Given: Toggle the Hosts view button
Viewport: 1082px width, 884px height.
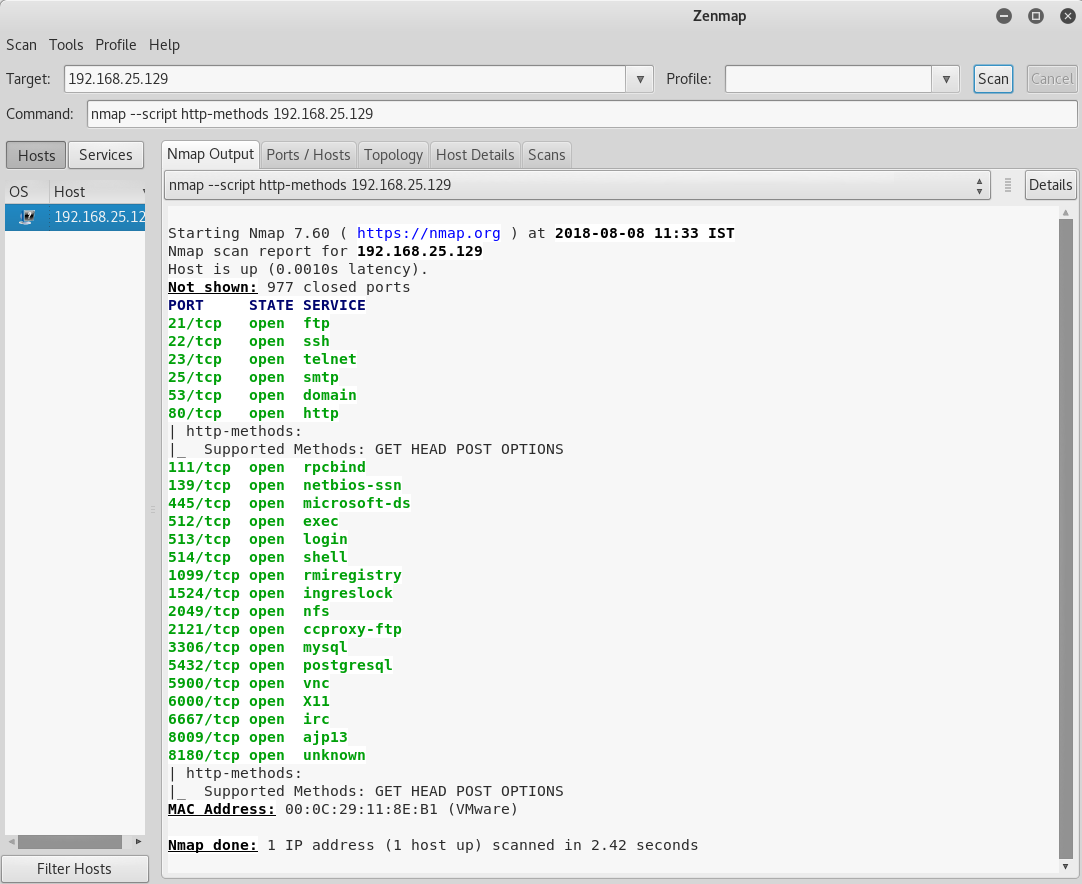Looking at the screenshot, I should tap(36, 155).
